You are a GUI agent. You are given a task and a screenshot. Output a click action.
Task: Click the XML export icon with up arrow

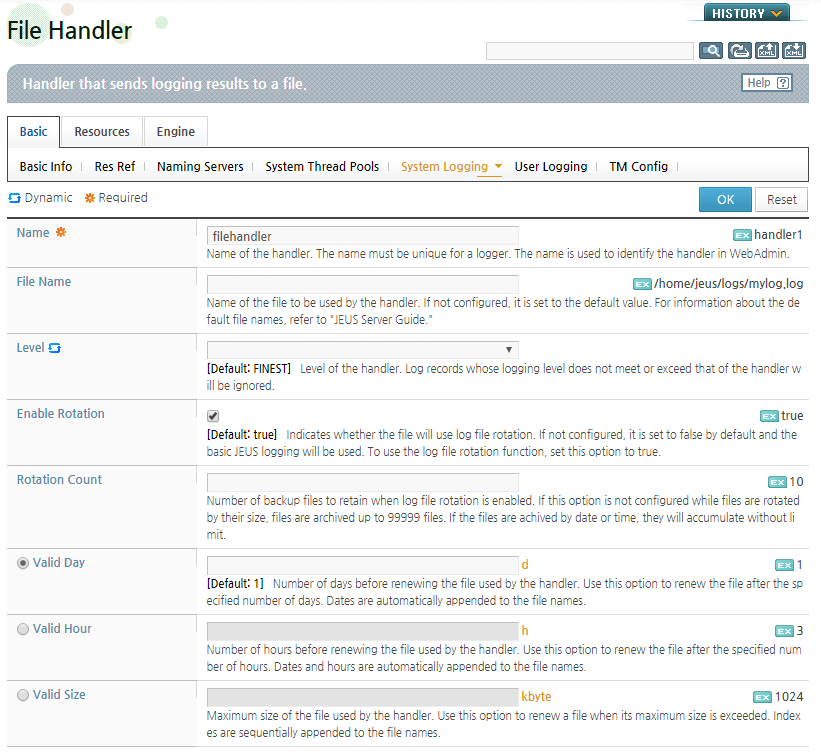point(767,51)
